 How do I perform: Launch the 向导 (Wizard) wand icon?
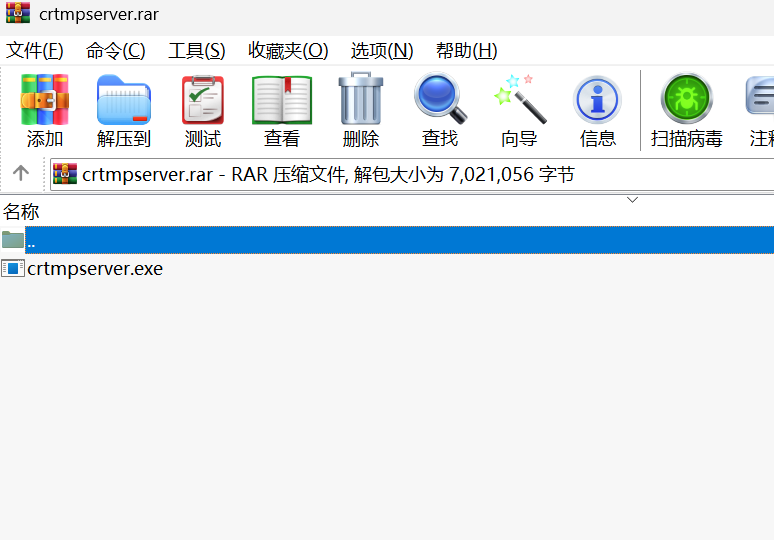click(x=519, y=99)
